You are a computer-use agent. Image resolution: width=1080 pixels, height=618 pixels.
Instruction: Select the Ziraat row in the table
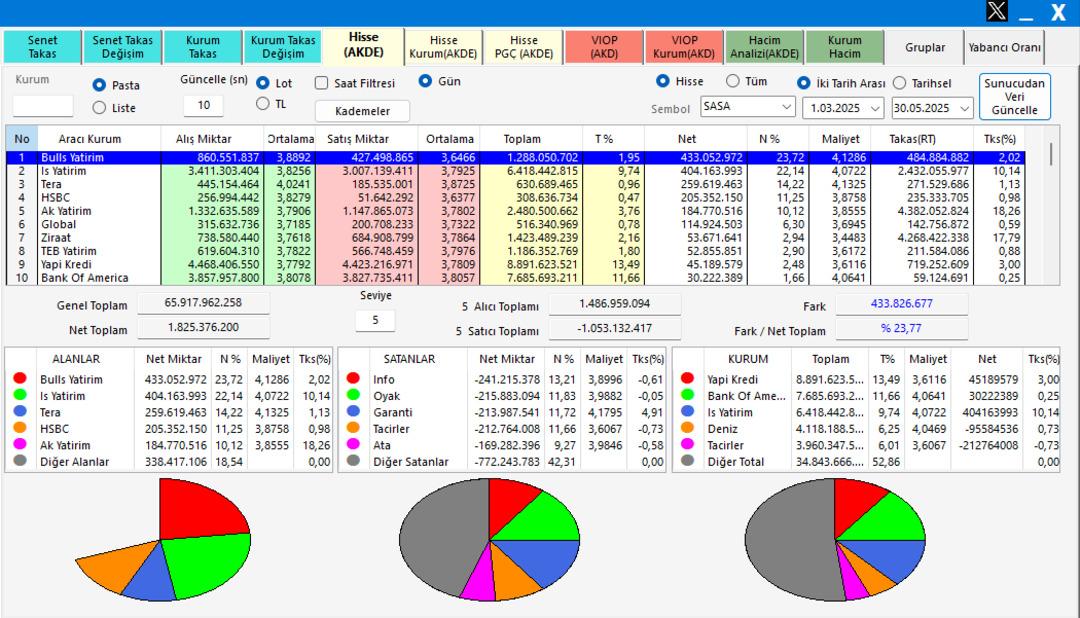[x=515, y=238]
